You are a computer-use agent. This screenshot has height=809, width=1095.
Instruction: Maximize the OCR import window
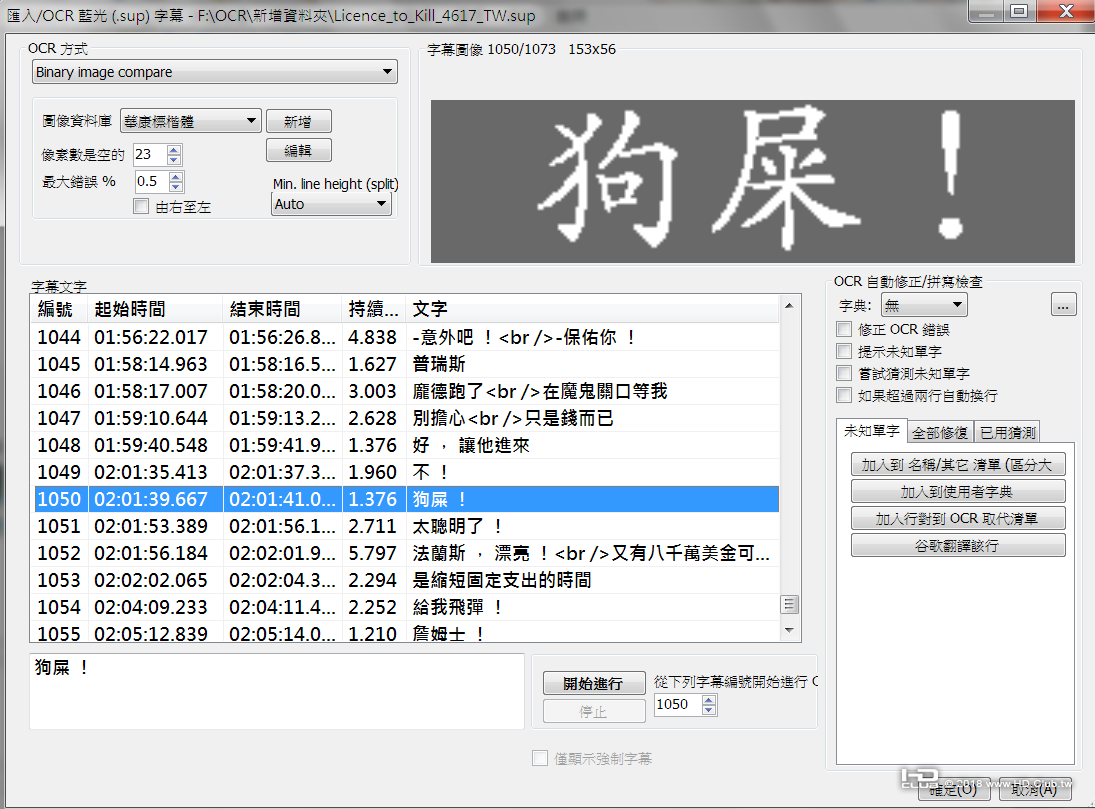tap(1020, 11)
